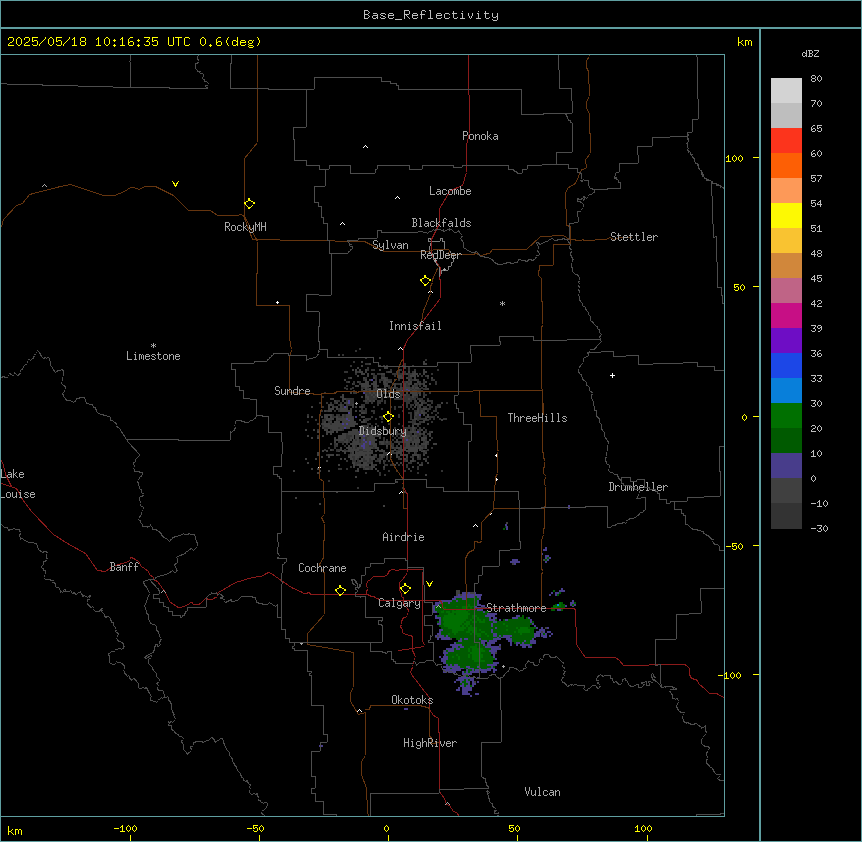Viewport: 862px width, 842px height.
Task: Click the Blackfalds label
Action: (441, 223)
